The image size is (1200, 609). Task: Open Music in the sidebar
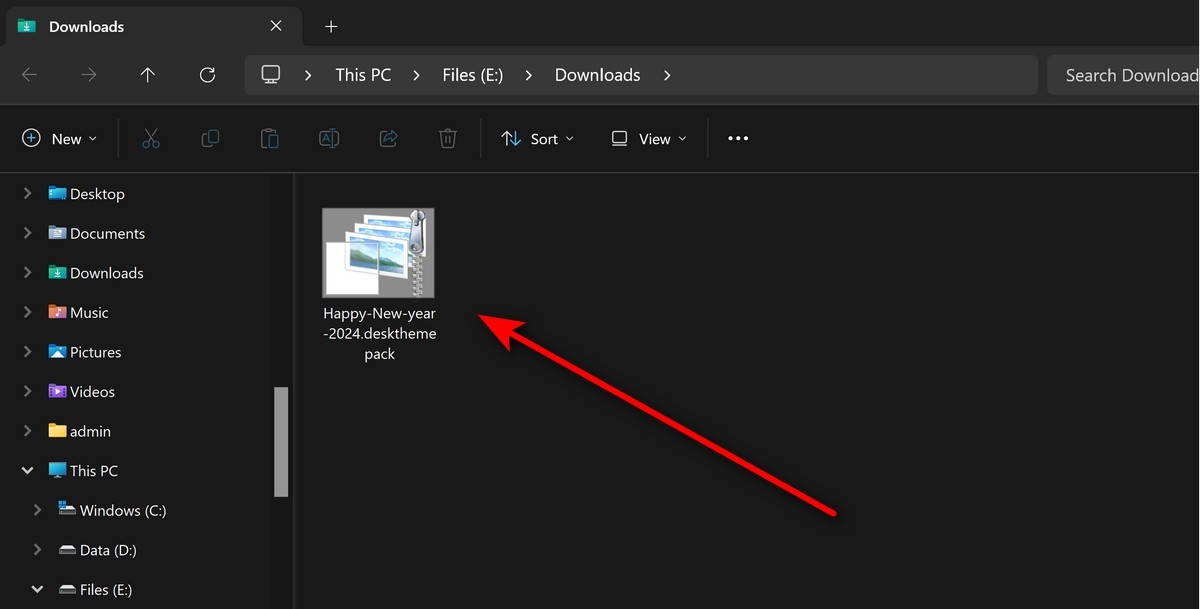tap(89, 312)
